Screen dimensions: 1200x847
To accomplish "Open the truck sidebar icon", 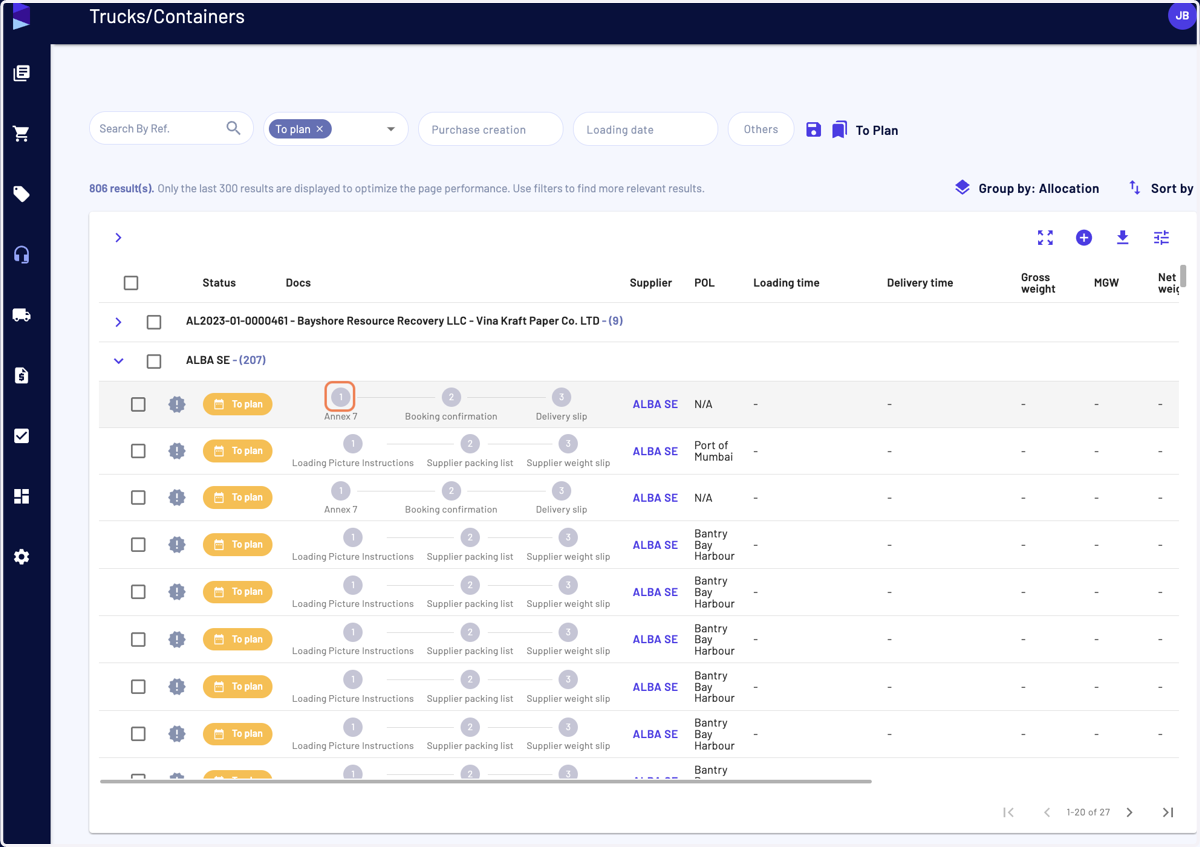I will pos(21,315).
